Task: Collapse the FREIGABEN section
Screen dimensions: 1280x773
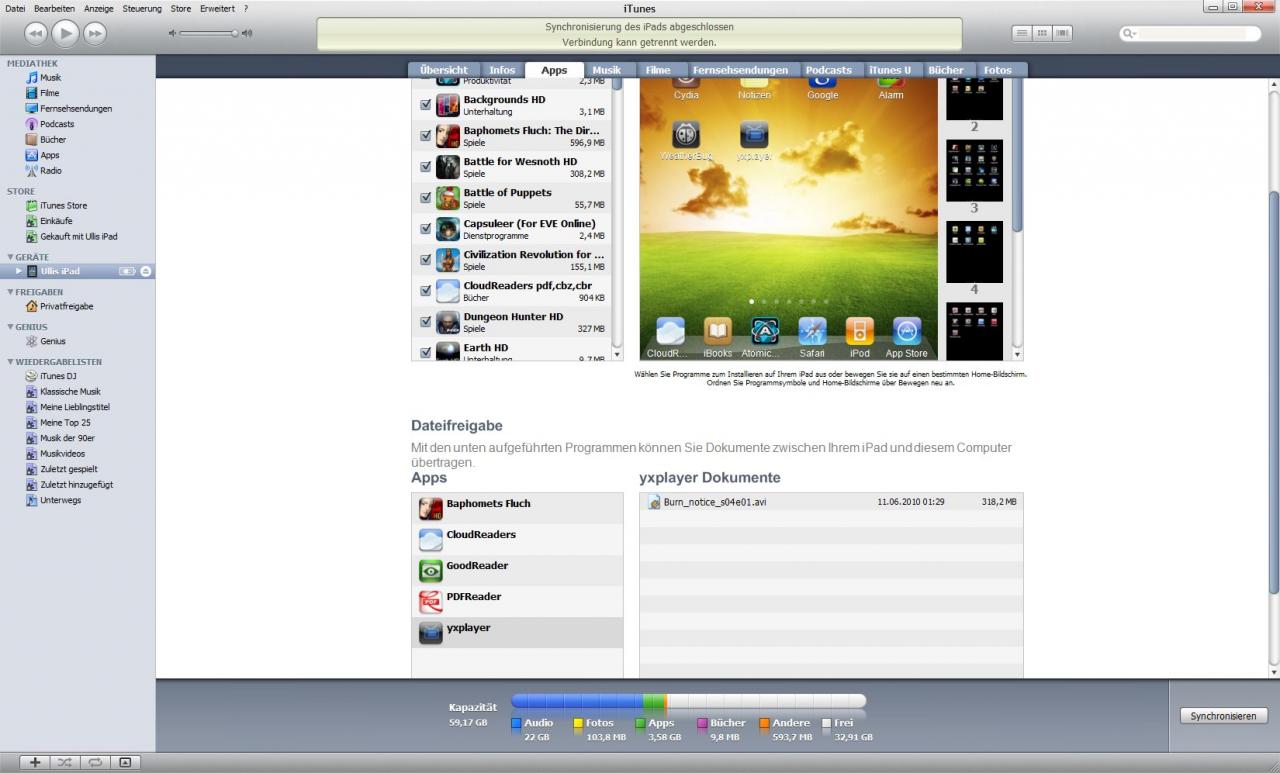Action: (x=10, y=292)
